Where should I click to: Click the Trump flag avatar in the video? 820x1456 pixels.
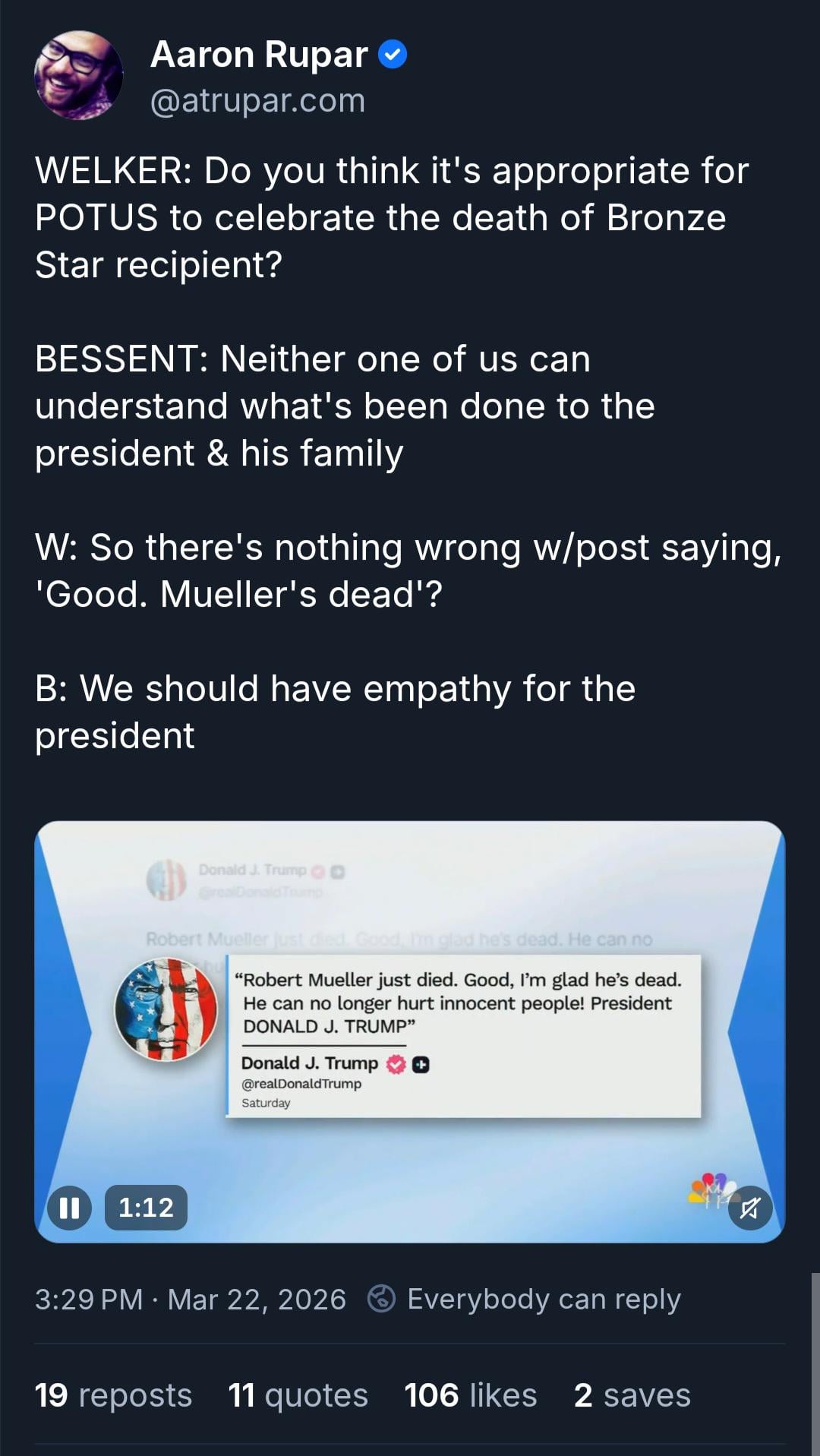tap(166, 1009)
